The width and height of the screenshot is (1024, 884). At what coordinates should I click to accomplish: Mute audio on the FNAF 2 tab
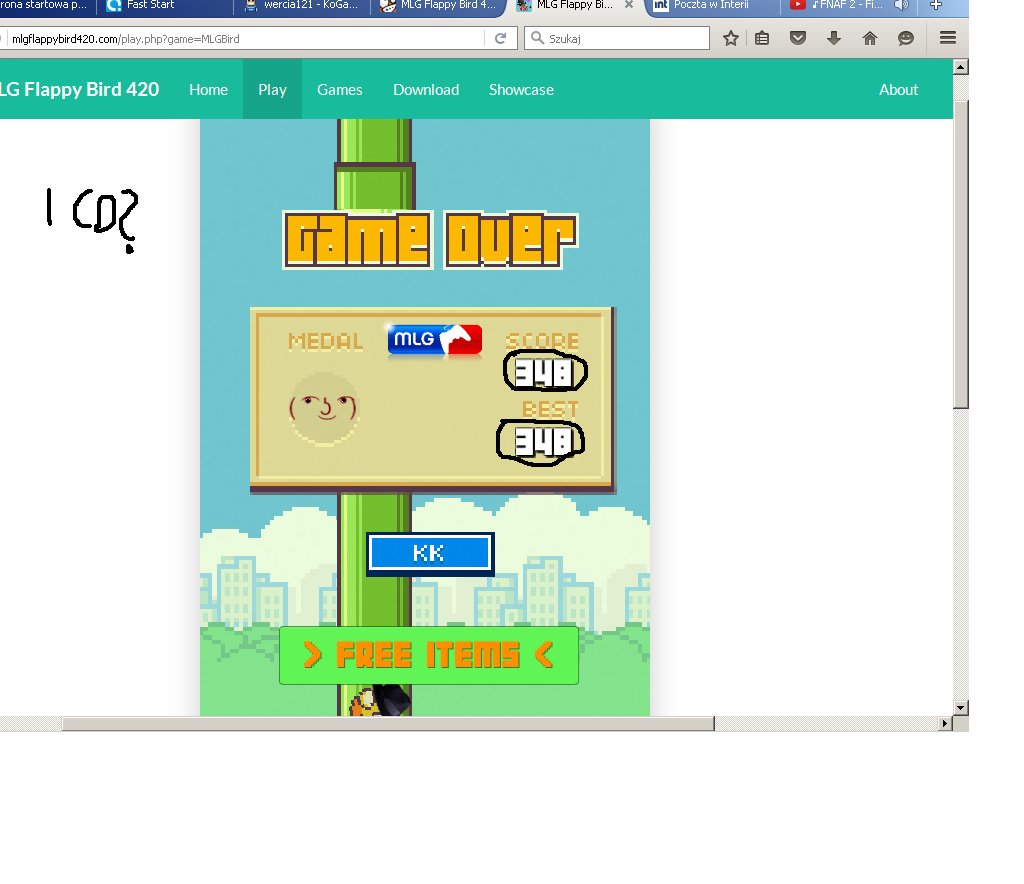(901, 6)
